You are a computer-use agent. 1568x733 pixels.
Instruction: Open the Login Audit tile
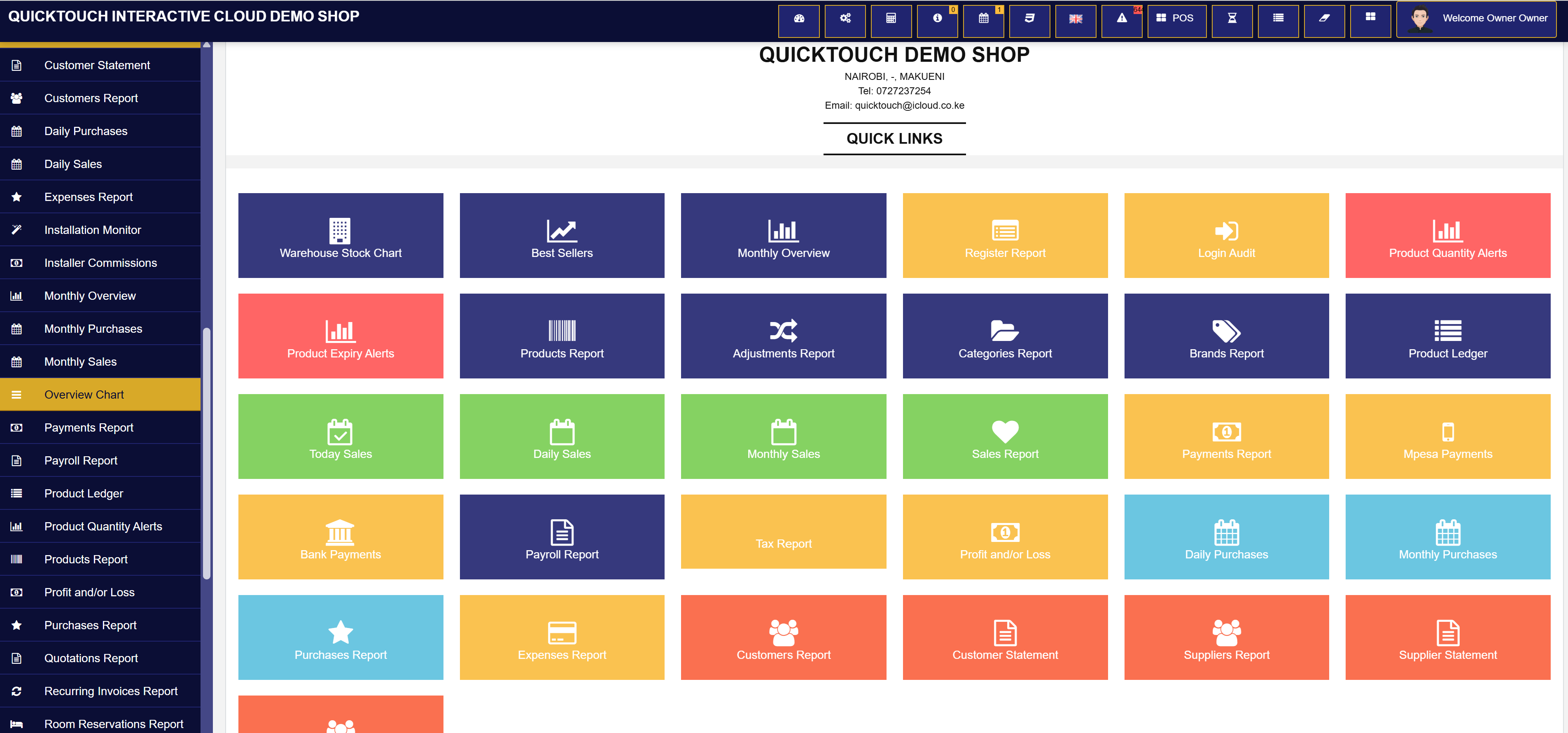pos(1227,236)
